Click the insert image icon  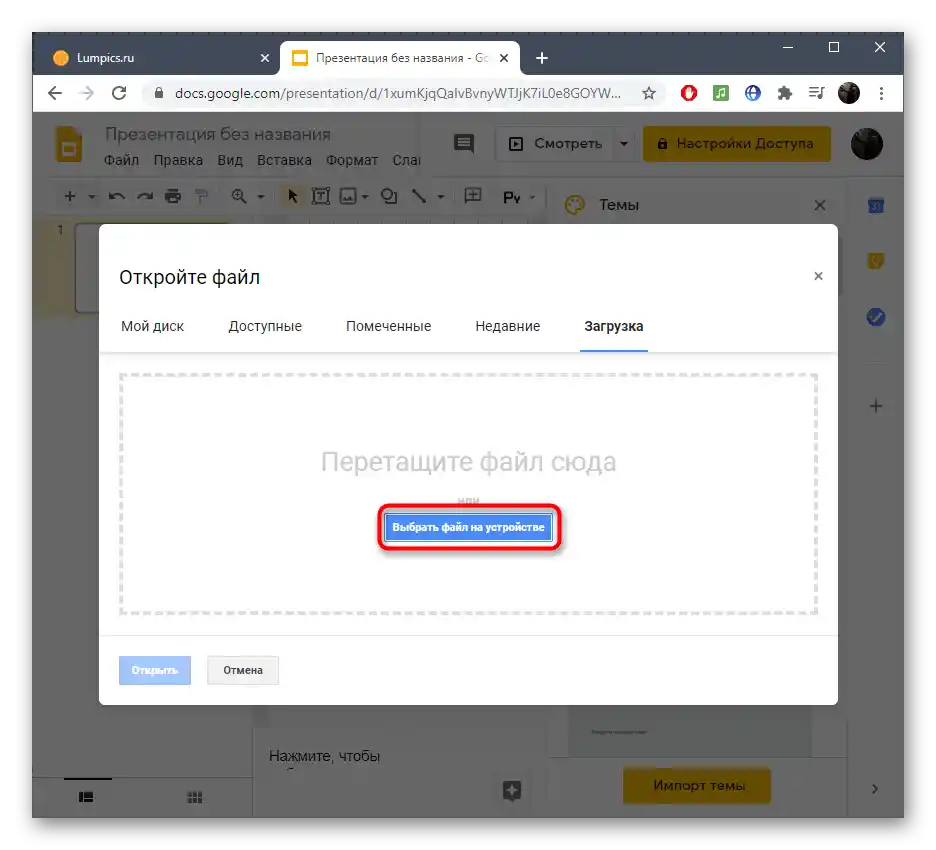click(x=348, y=196)
